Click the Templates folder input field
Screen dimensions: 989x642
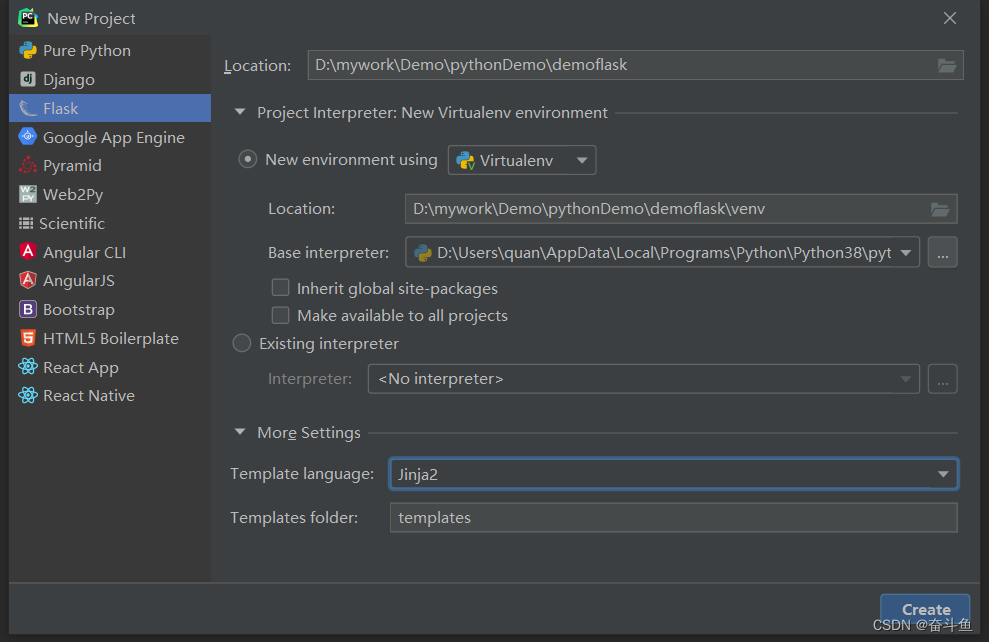point(674,518)
